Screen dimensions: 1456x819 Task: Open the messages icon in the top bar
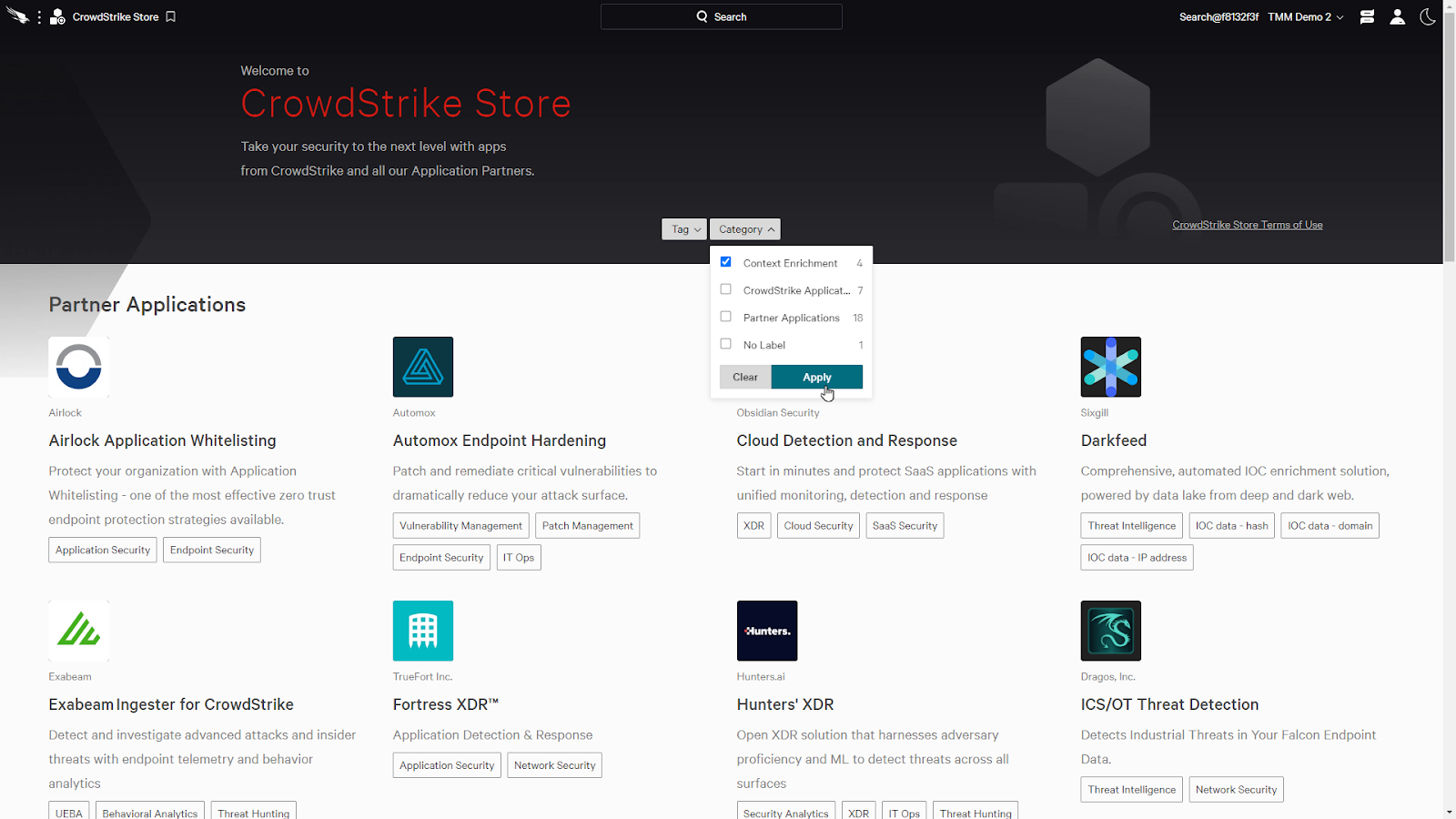click(x=1367, y=16)
